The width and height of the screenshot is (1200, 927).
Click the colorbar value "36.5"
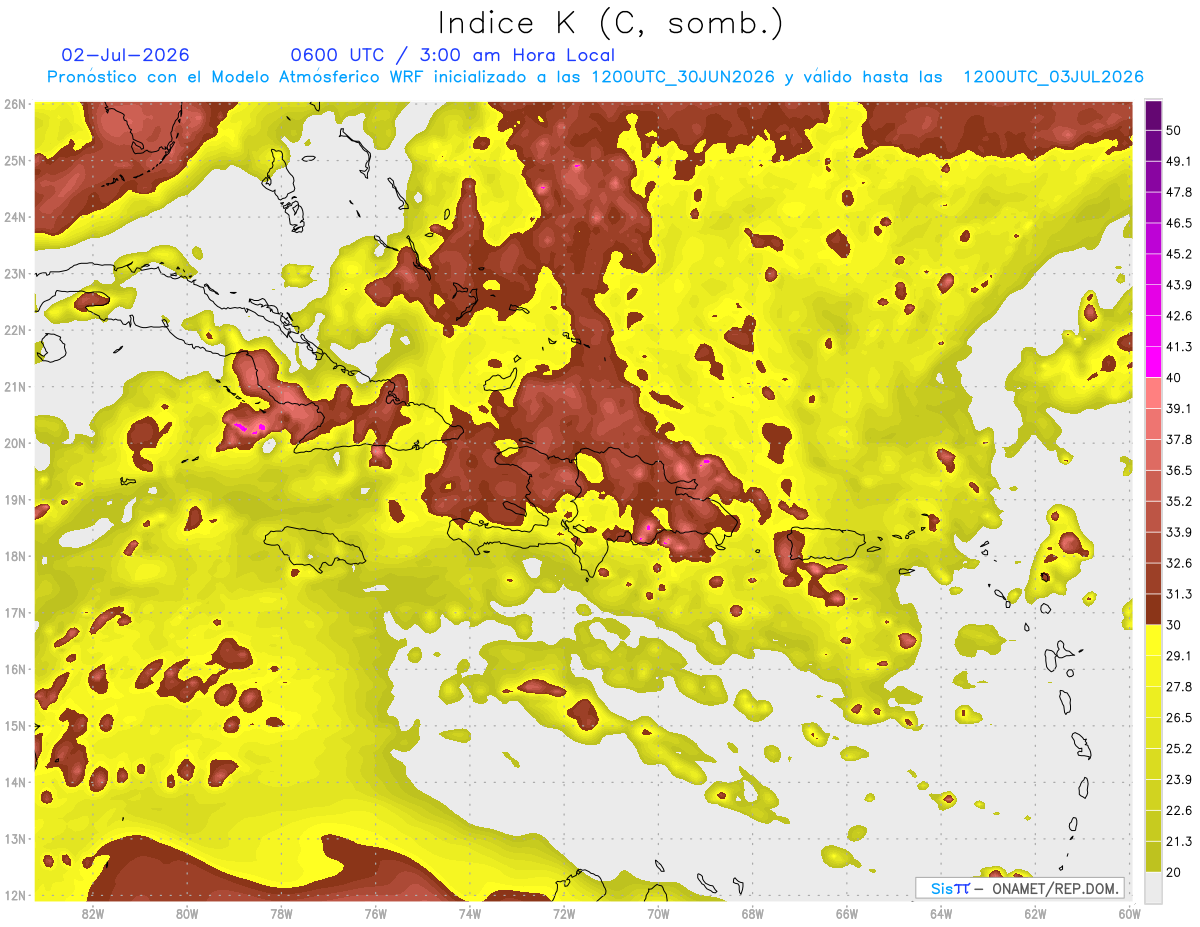[1179, 470]
